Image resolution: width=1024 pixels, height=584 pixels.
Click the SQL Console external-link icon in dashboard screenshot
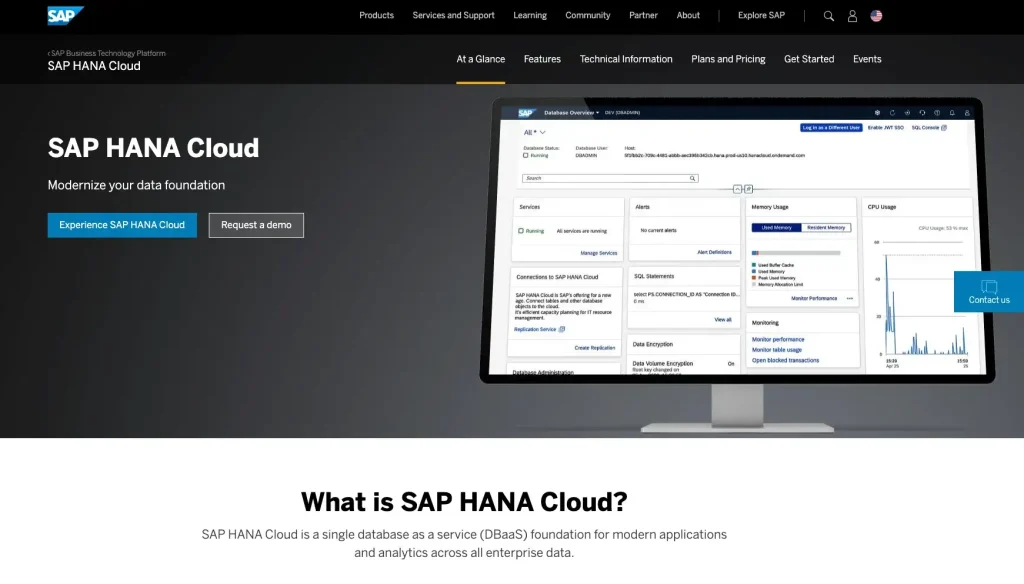click(x=944, y=127)
